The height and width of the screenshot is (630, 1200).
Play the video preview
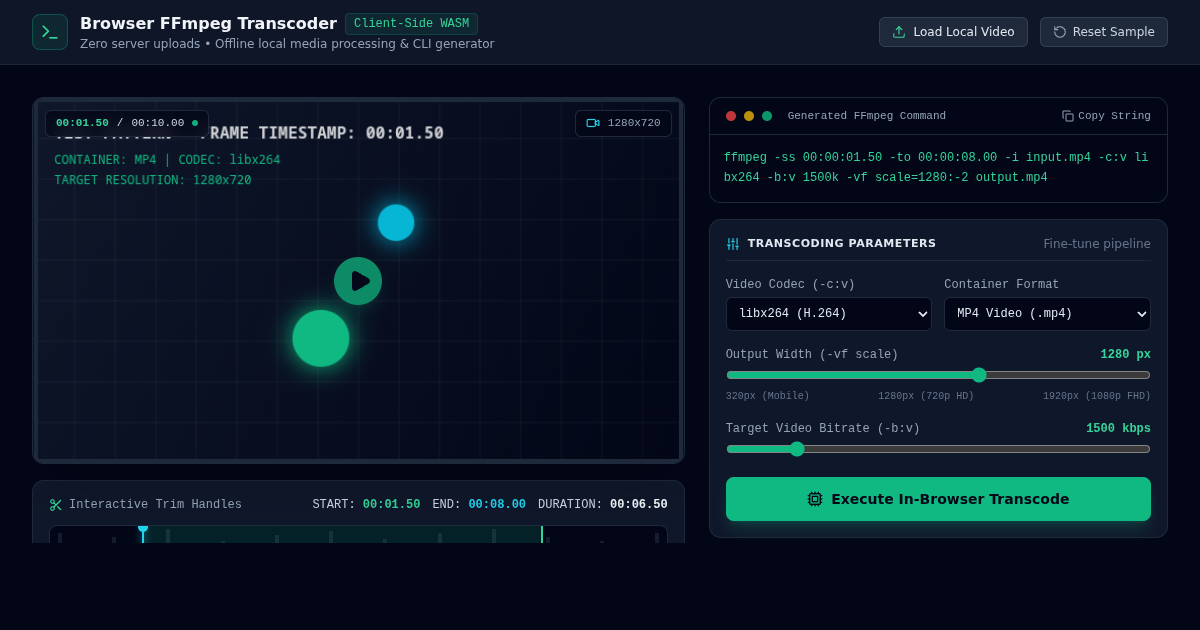pos(358,281)
